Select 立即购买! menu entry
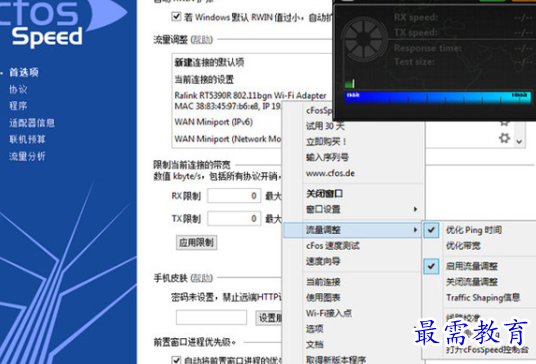The image size is (536, 364). (x=326, y=141)
